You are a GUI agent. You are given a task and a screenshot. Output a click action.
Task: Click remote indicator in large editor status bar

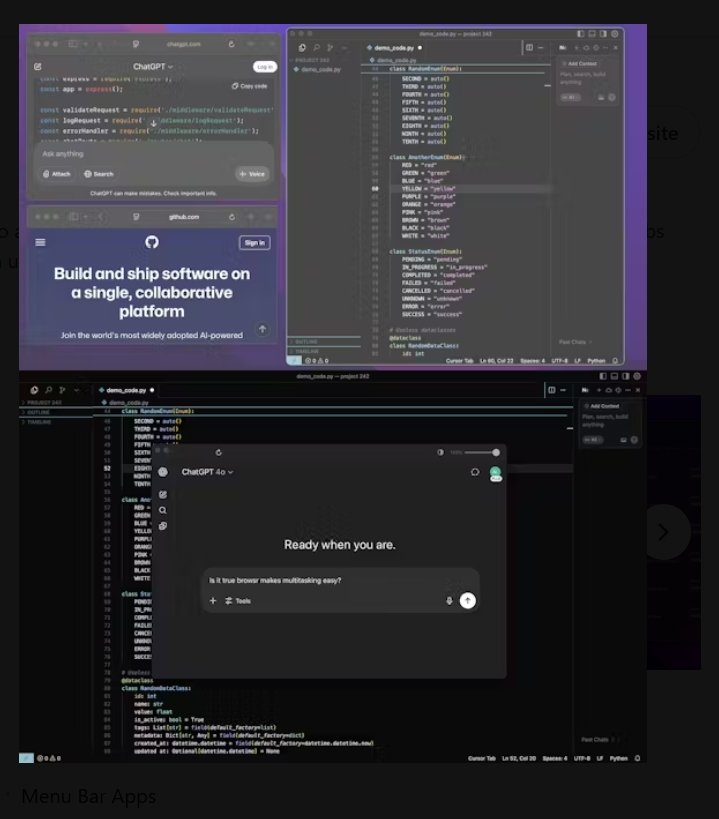[26, 758]
